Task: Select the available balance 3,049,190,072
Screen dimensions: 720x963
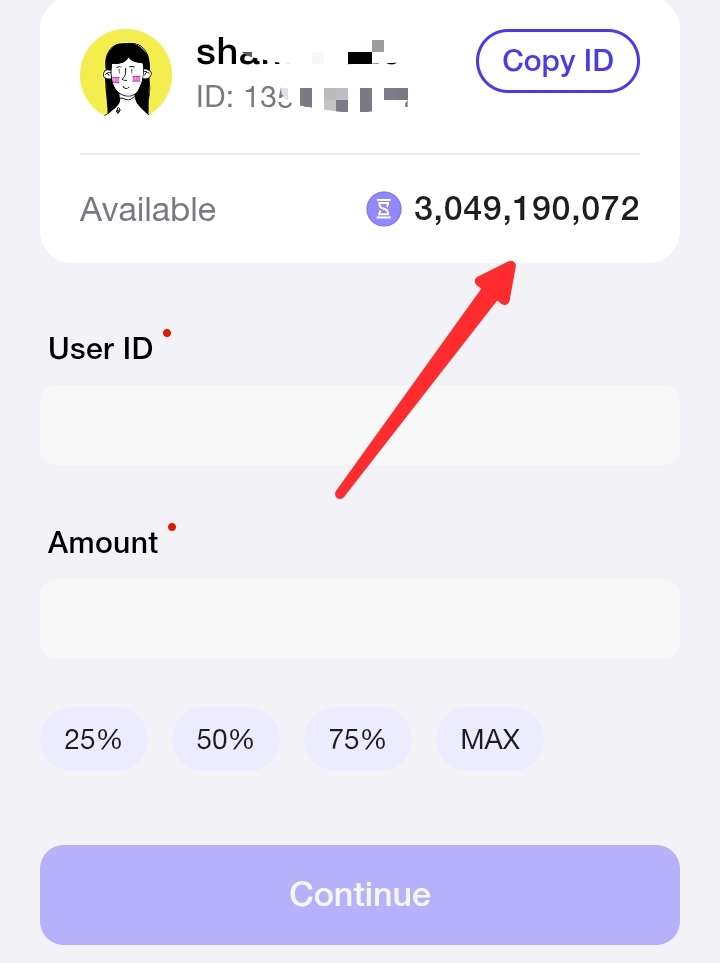Action: click(x=526, y=209)
